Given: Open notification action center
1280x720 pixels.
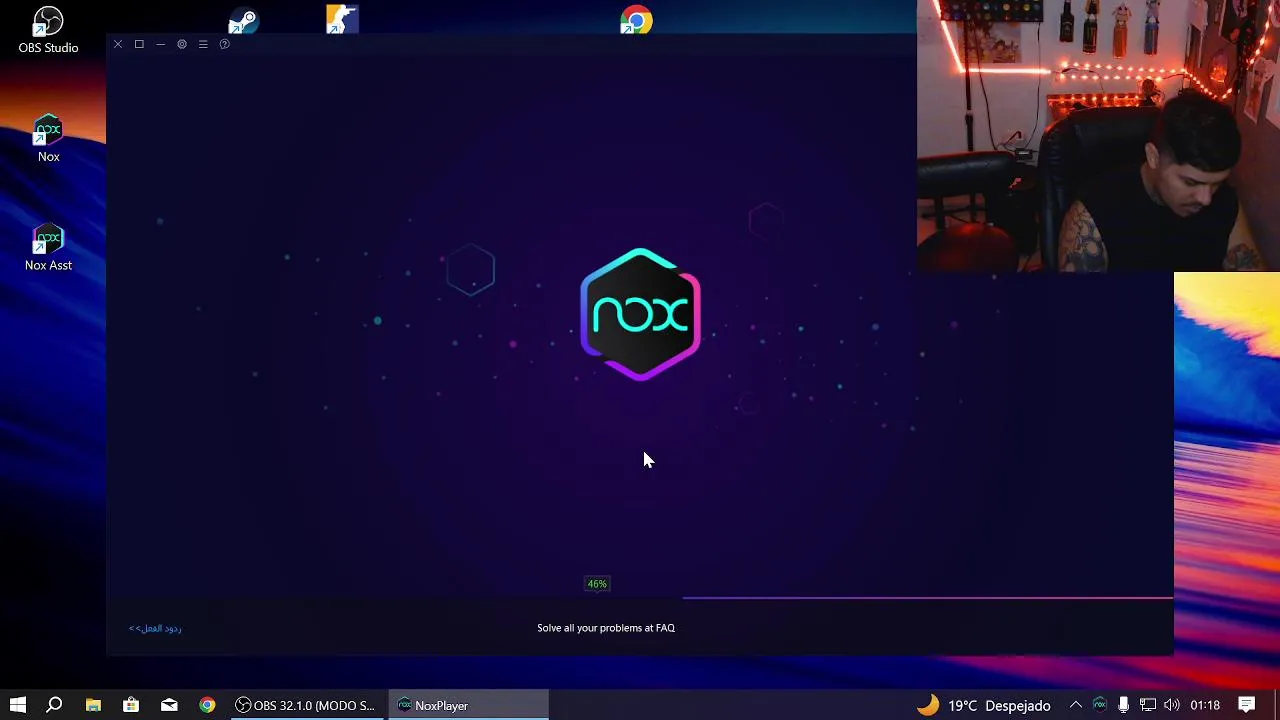Looking at the screenshot, I should [1247, 705].
